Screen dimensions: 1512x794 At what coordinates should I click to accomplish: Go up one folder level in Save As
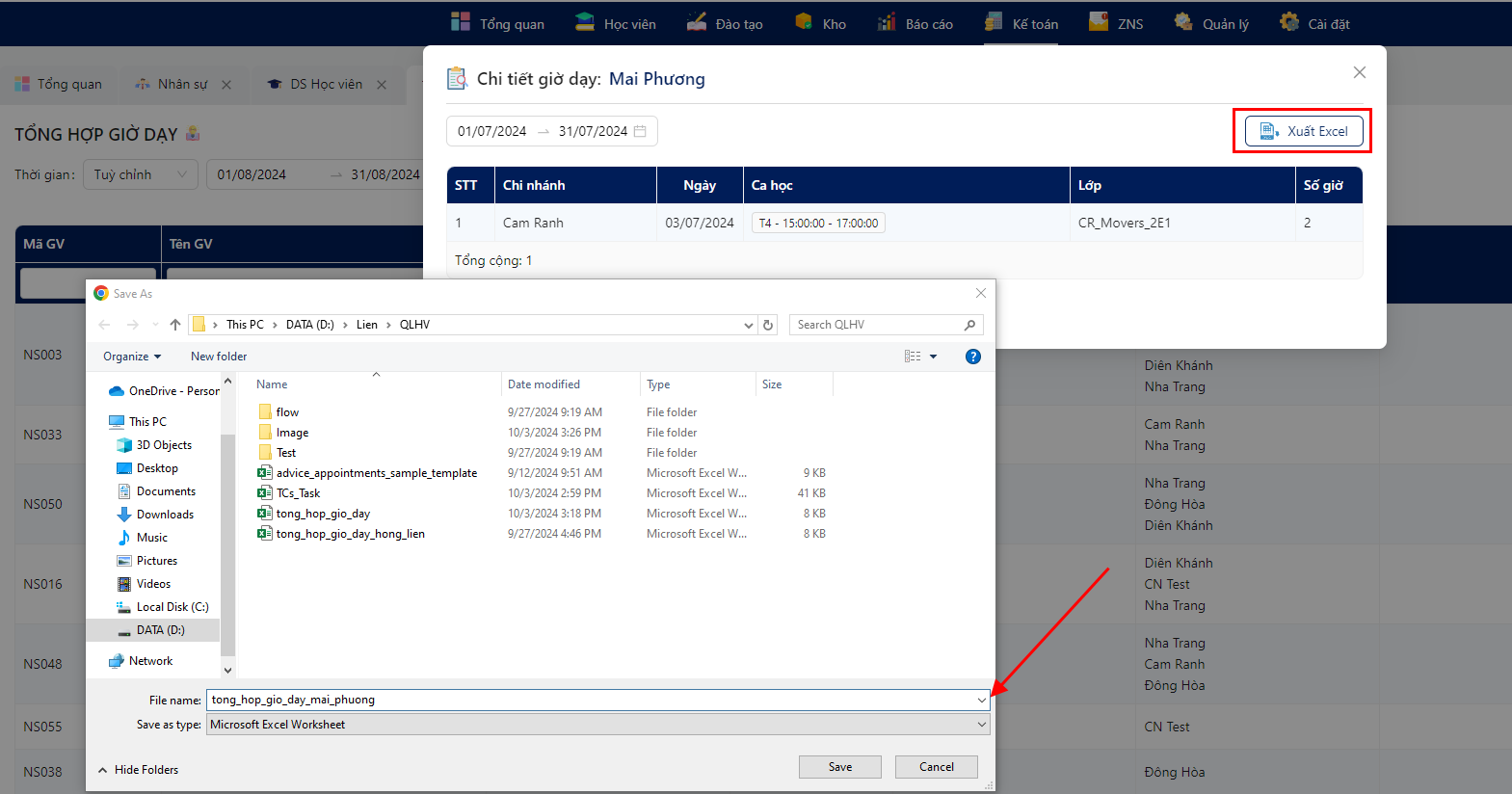click(x=174, y=325)
